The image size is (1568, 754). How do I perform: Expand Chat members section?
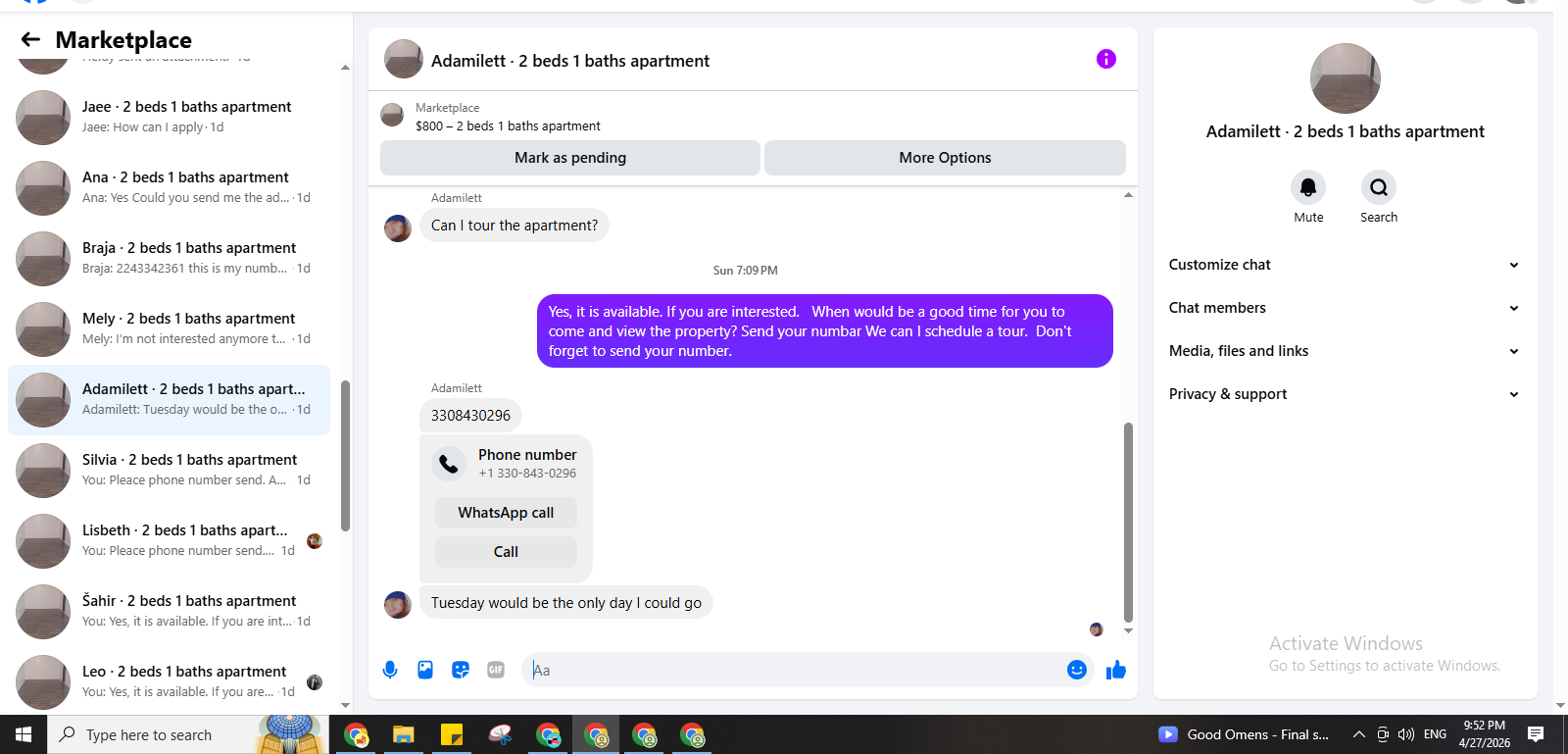tap(1344, 308)
